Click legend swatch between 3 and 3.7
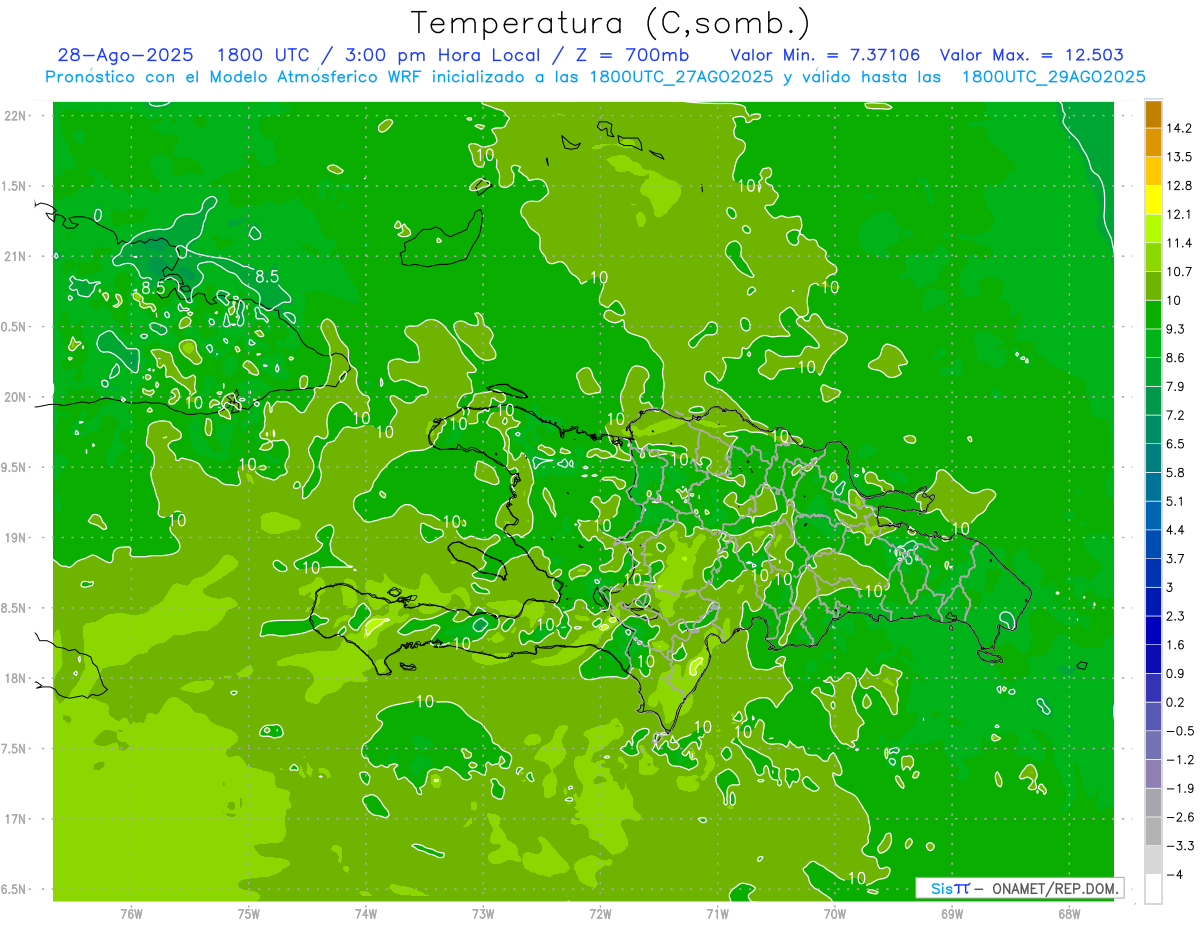 tap(1153, 572)
